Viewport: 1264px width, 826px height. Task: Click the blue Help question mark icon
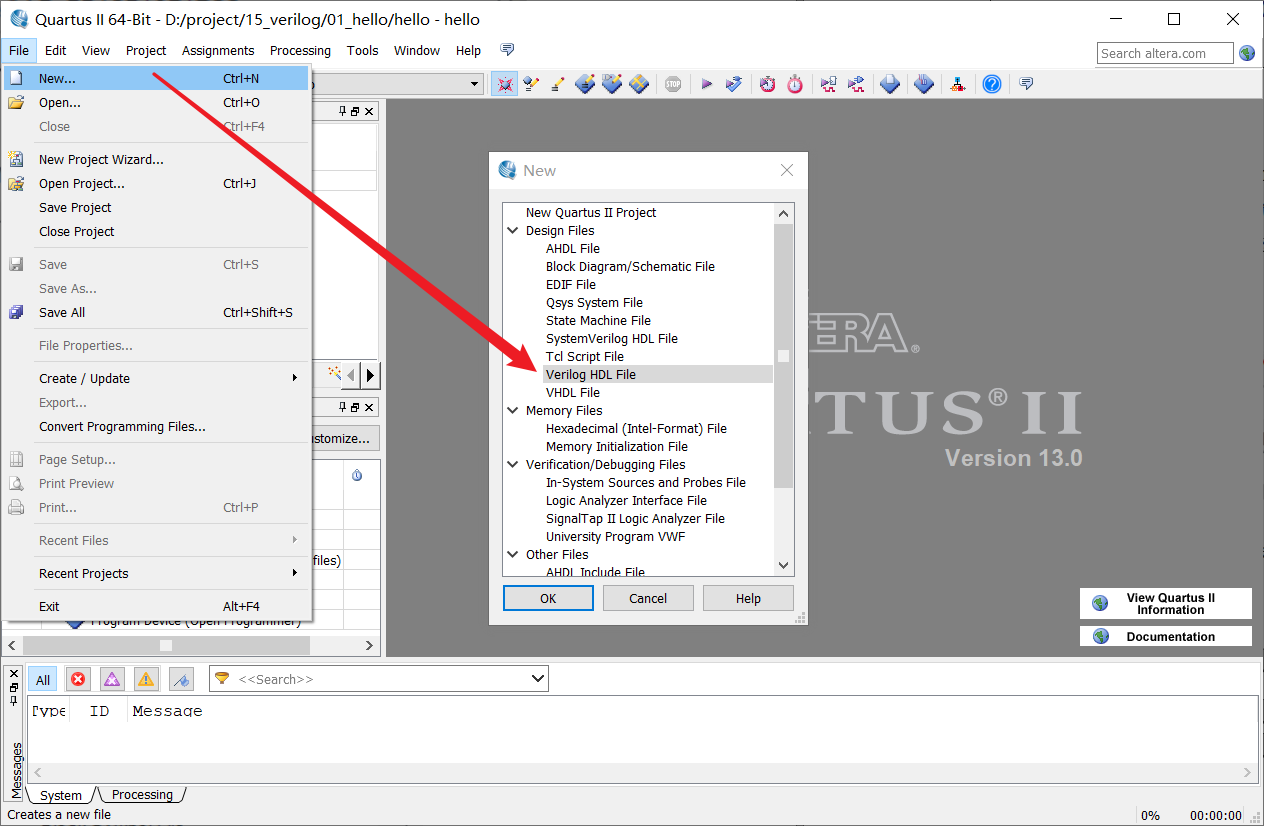click(x=991, y=84)
